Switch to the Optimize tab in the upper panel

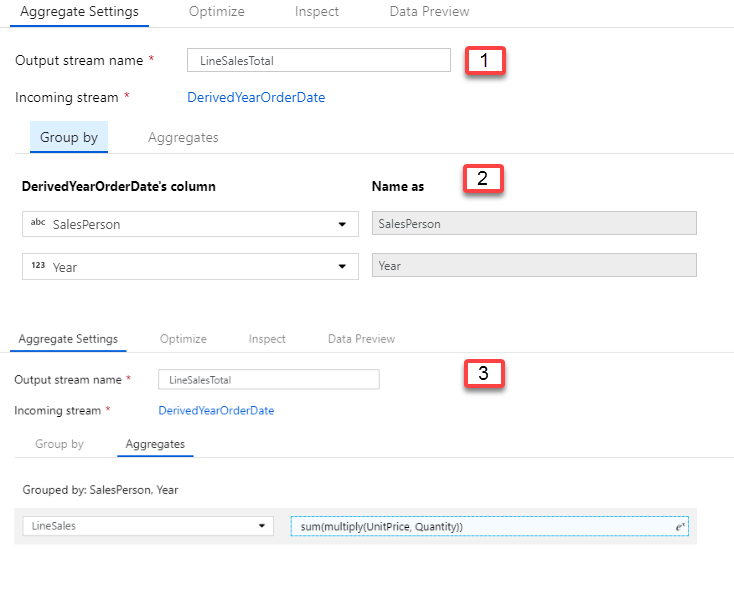click(x=217, y=12)
